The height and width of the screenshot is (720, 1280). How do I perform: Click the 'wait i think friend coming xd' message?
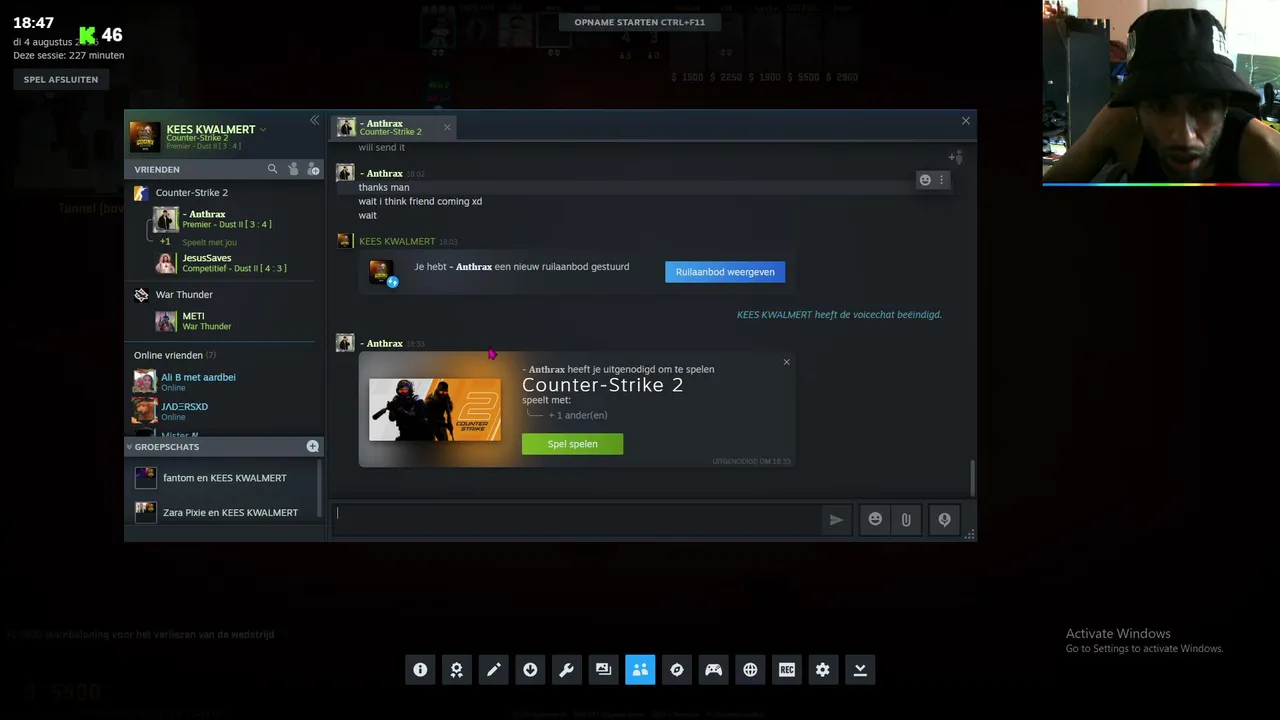tap(420, 201)
